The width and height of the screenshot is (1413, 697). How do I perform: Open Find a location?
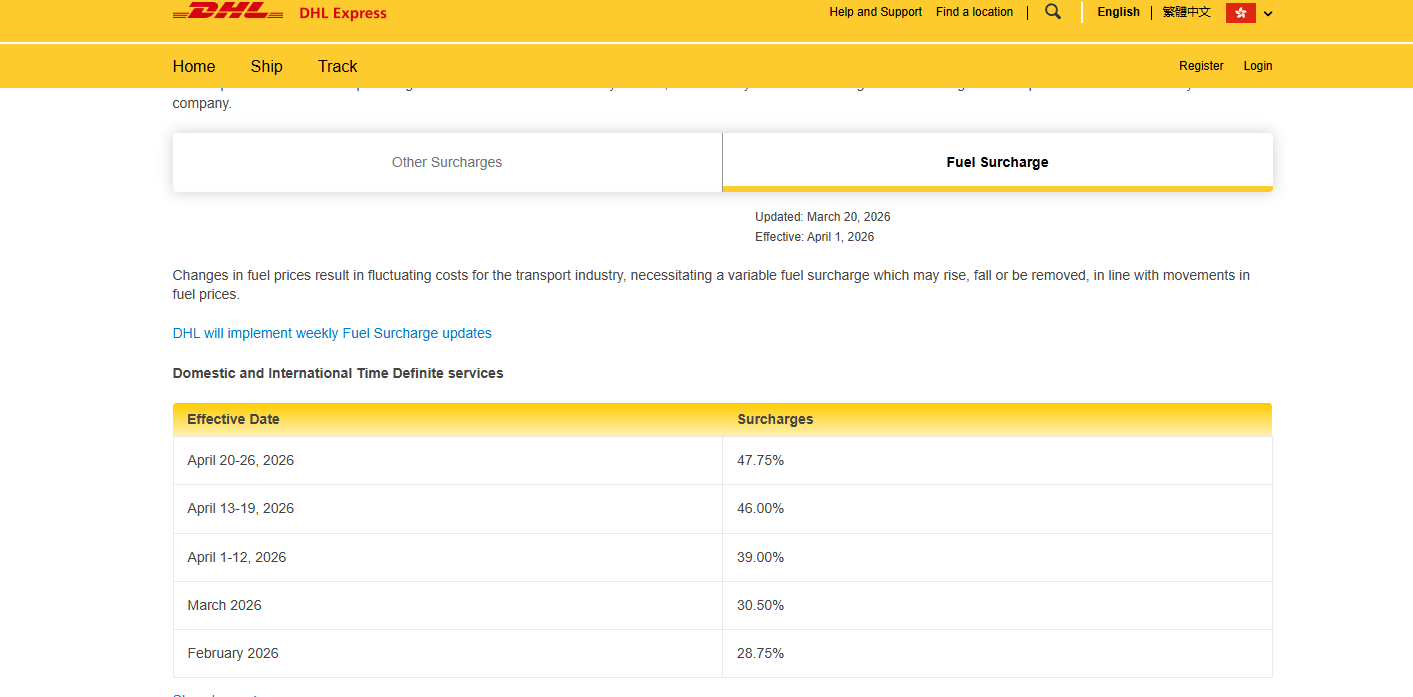[974, 11]
